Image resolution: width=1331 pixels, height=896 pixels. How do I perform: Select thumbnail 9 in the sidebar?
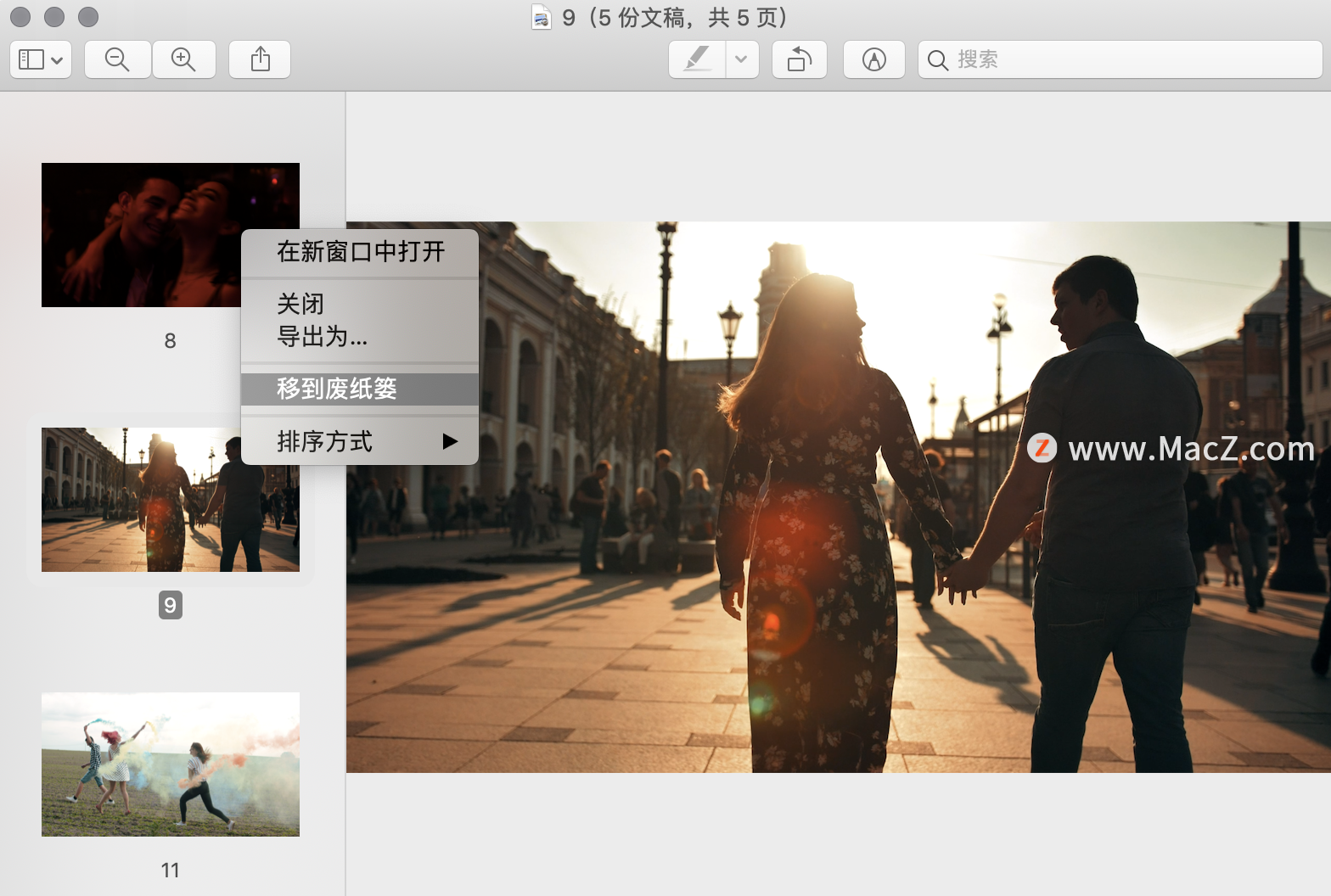[170, 500]
